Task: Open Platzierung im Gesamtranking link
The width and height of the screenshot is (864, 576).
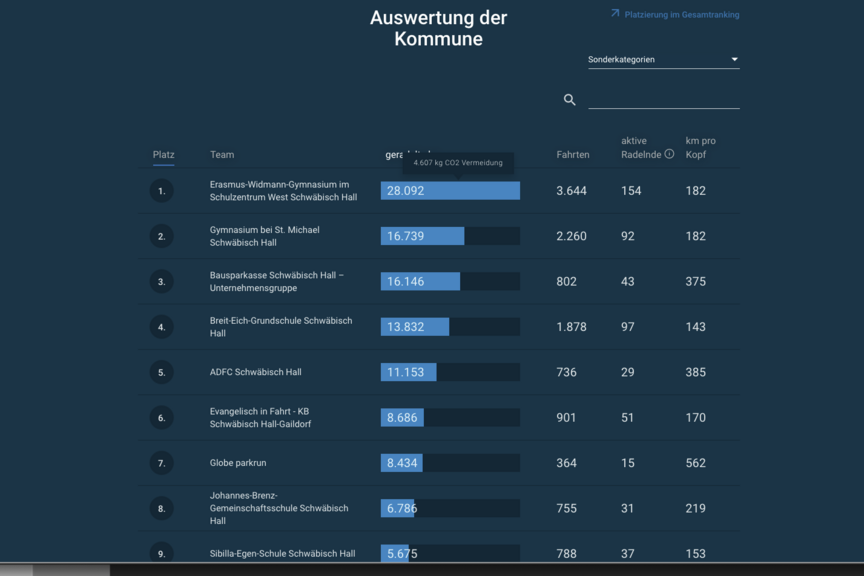Action: point(682,15)
